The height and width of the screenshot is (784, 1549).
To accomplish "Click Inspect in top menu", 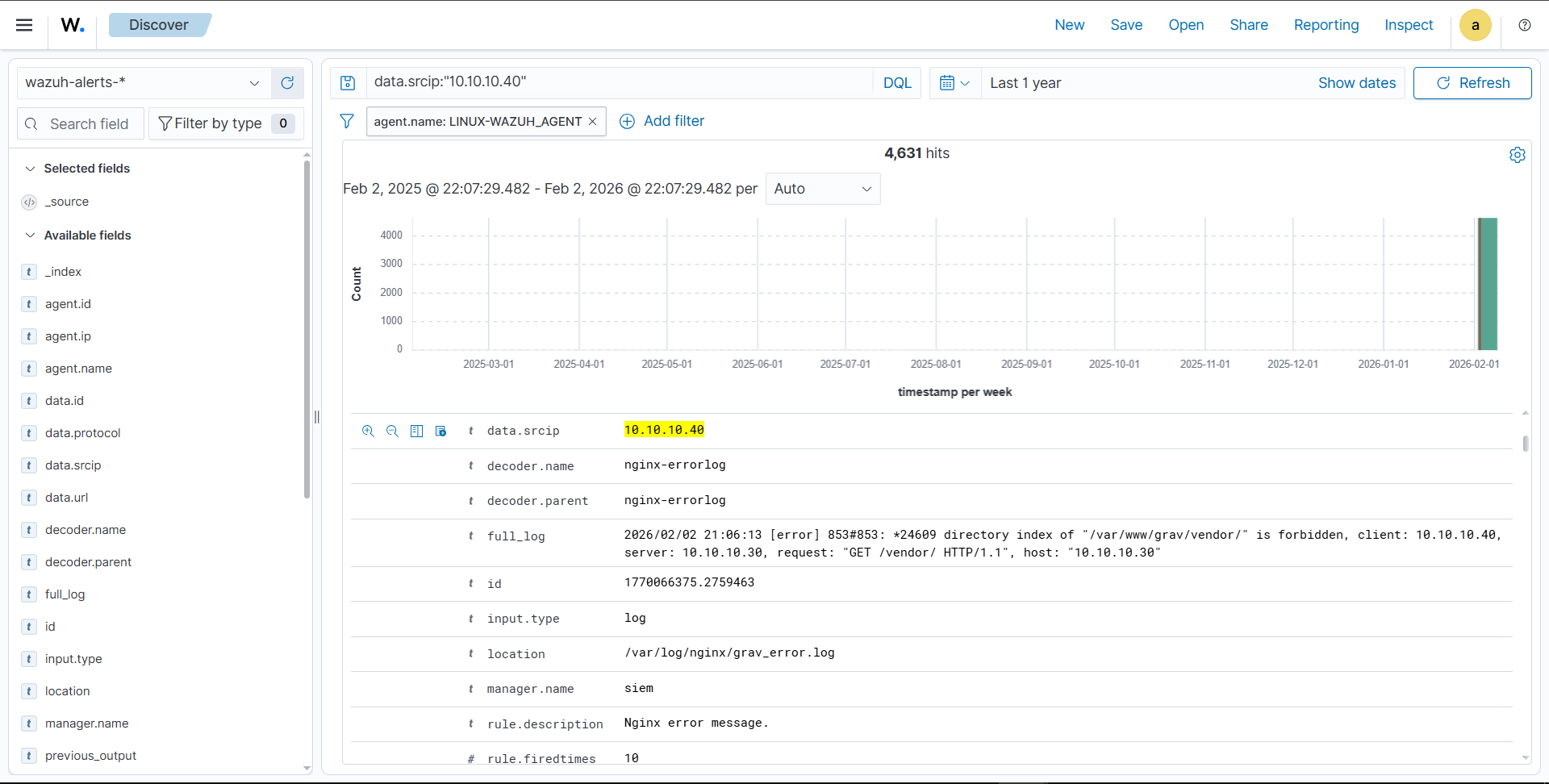I will (1408, 25).
